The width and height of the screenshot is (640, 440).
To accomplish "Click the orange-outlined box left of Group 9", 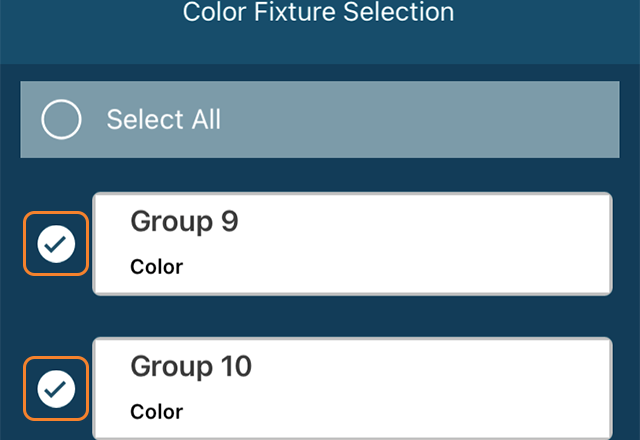I will pos(56,244).
